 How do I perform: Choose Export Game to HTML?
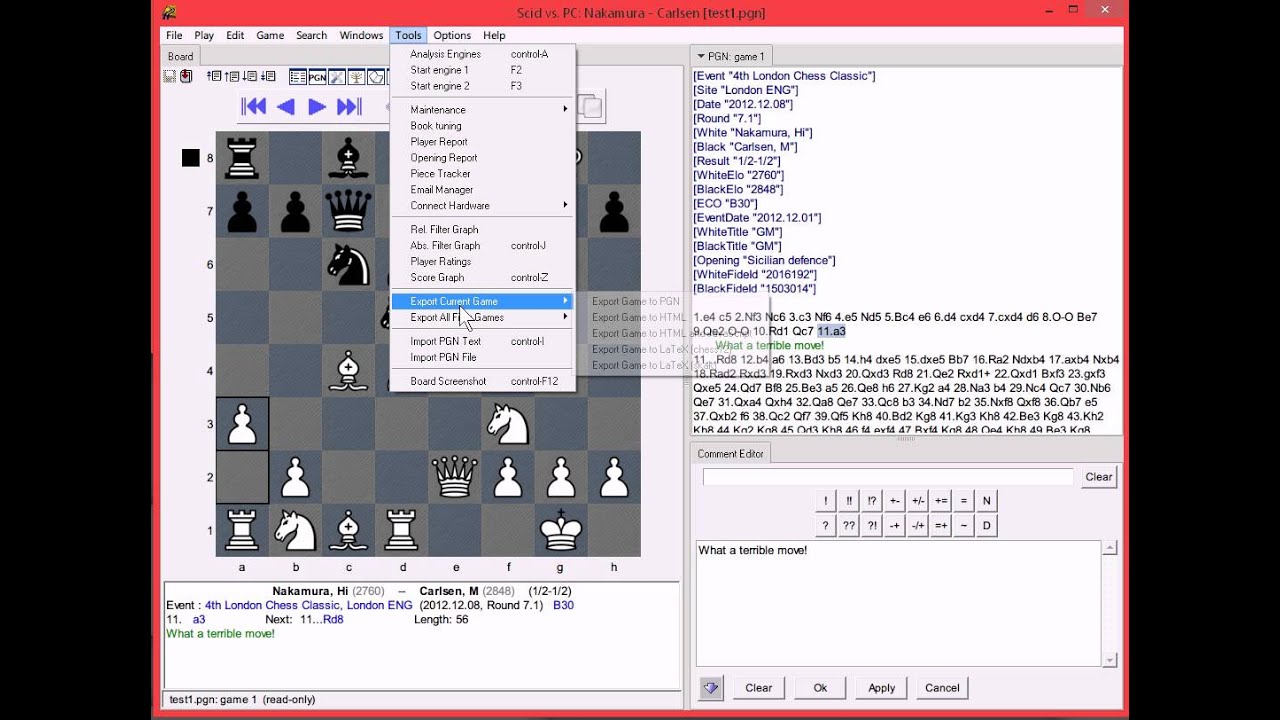[x=639, y=317]
